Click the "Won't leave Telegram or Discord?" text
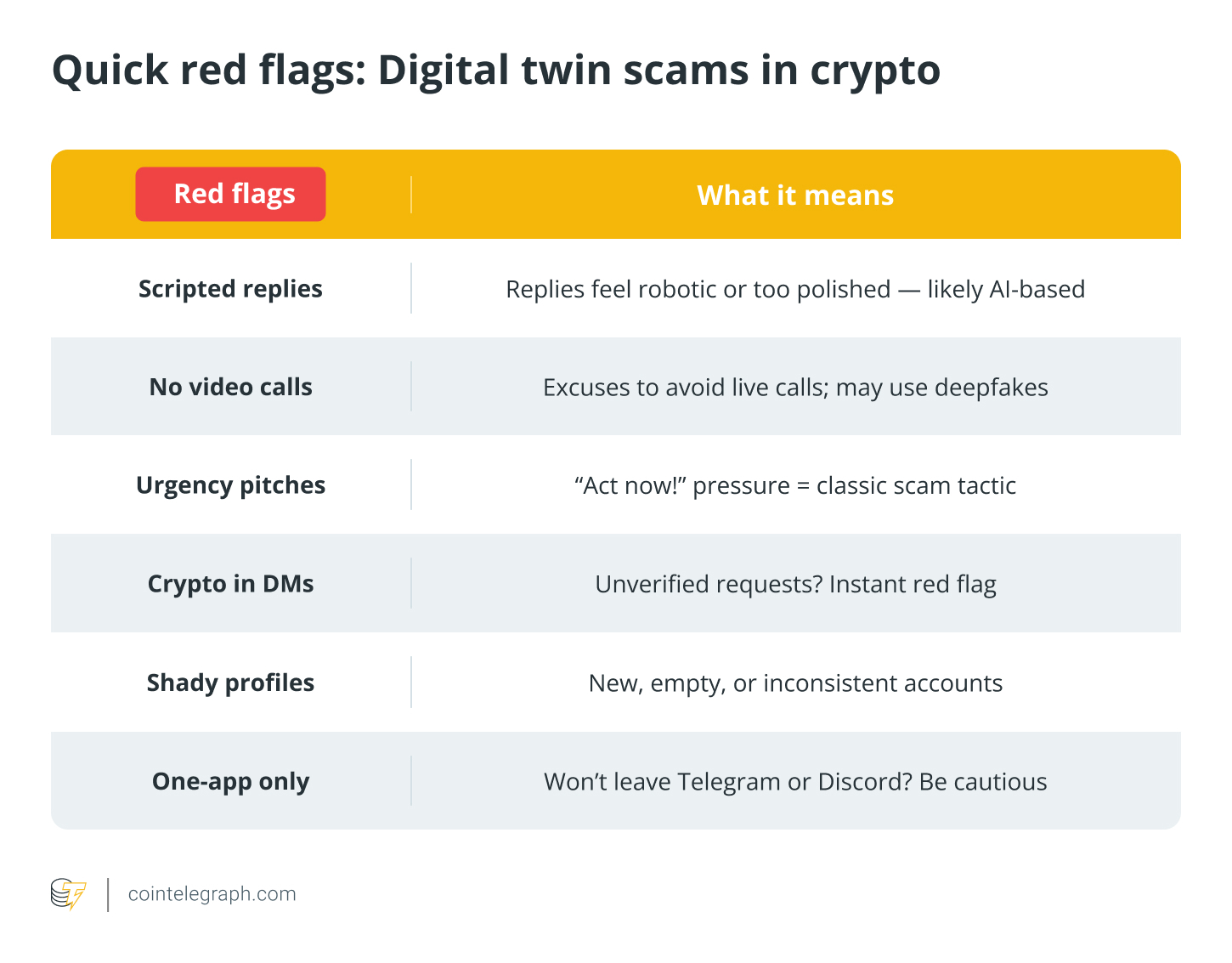1232x963 pixels. click(795, 781)
